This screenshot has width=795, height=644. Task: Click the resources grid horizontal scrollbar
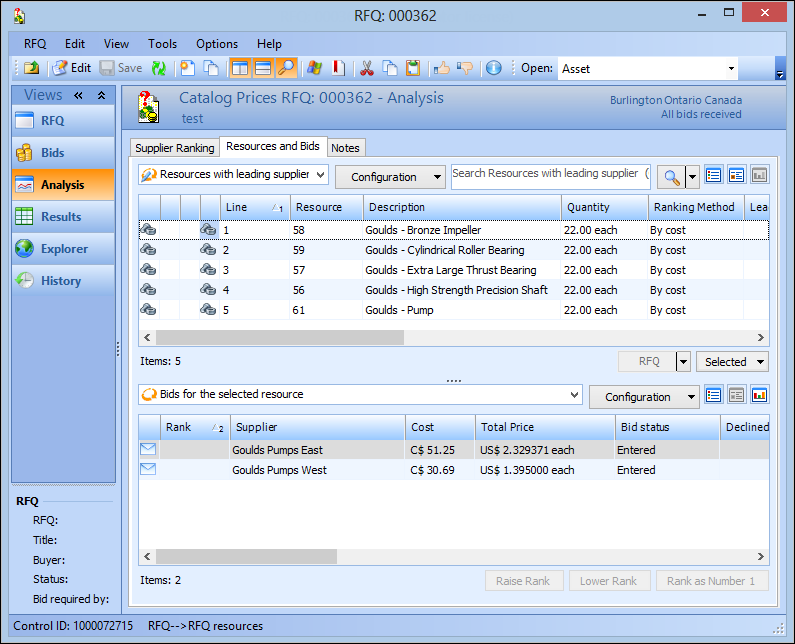[x=280, y=338]
